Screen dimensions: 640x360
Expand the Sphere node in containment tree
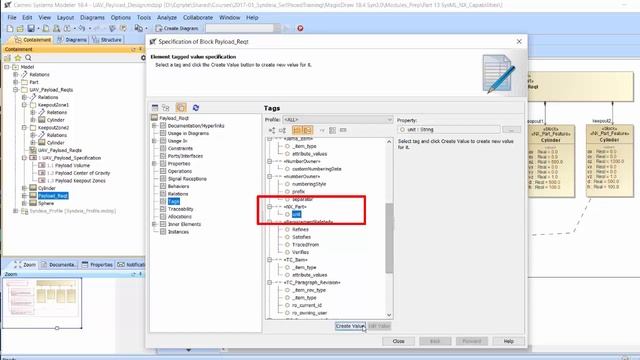click(x=24, y=203)
